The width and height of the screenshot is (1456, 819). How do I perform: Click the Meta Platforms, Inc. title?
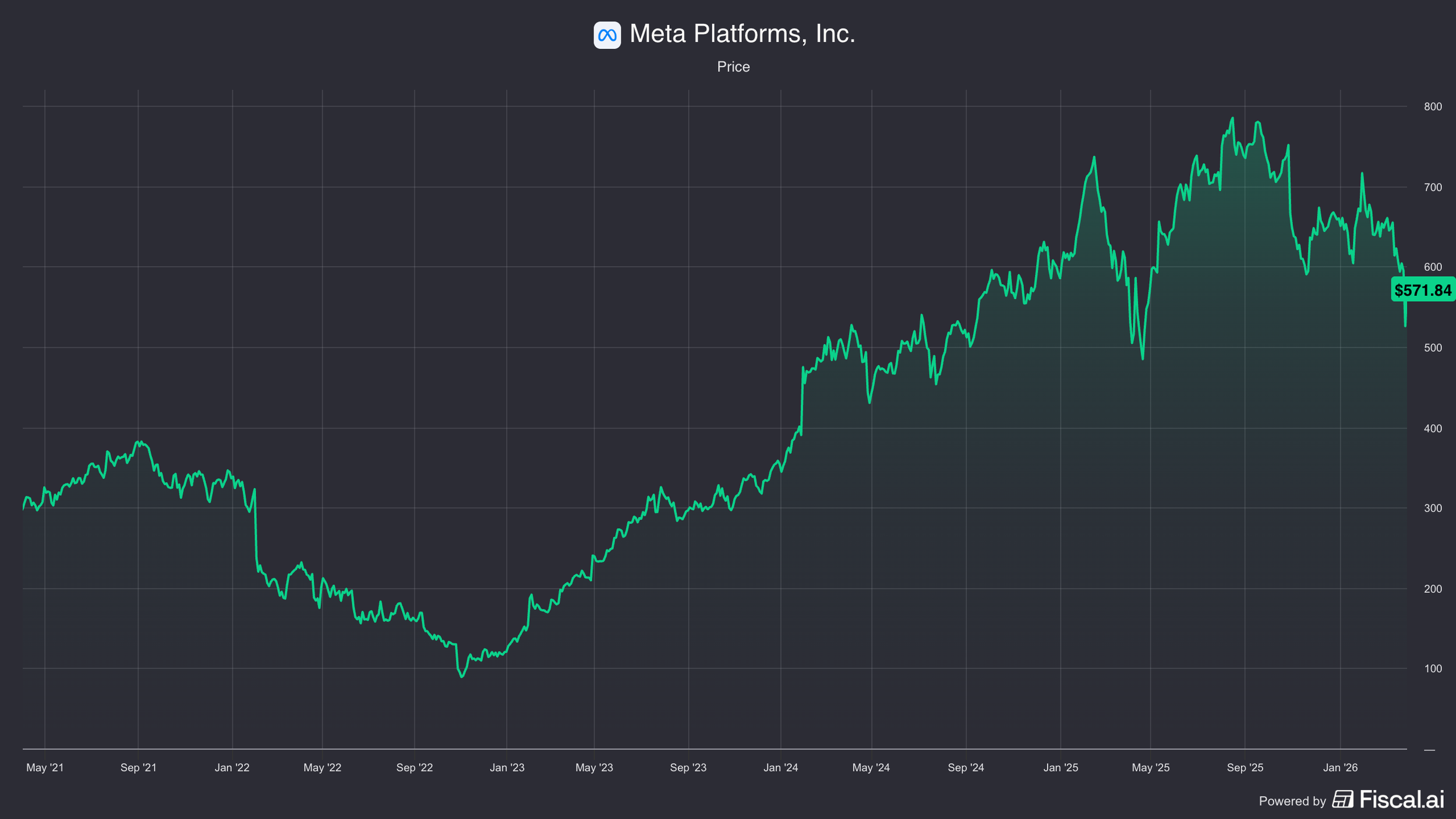click(742, 34)
